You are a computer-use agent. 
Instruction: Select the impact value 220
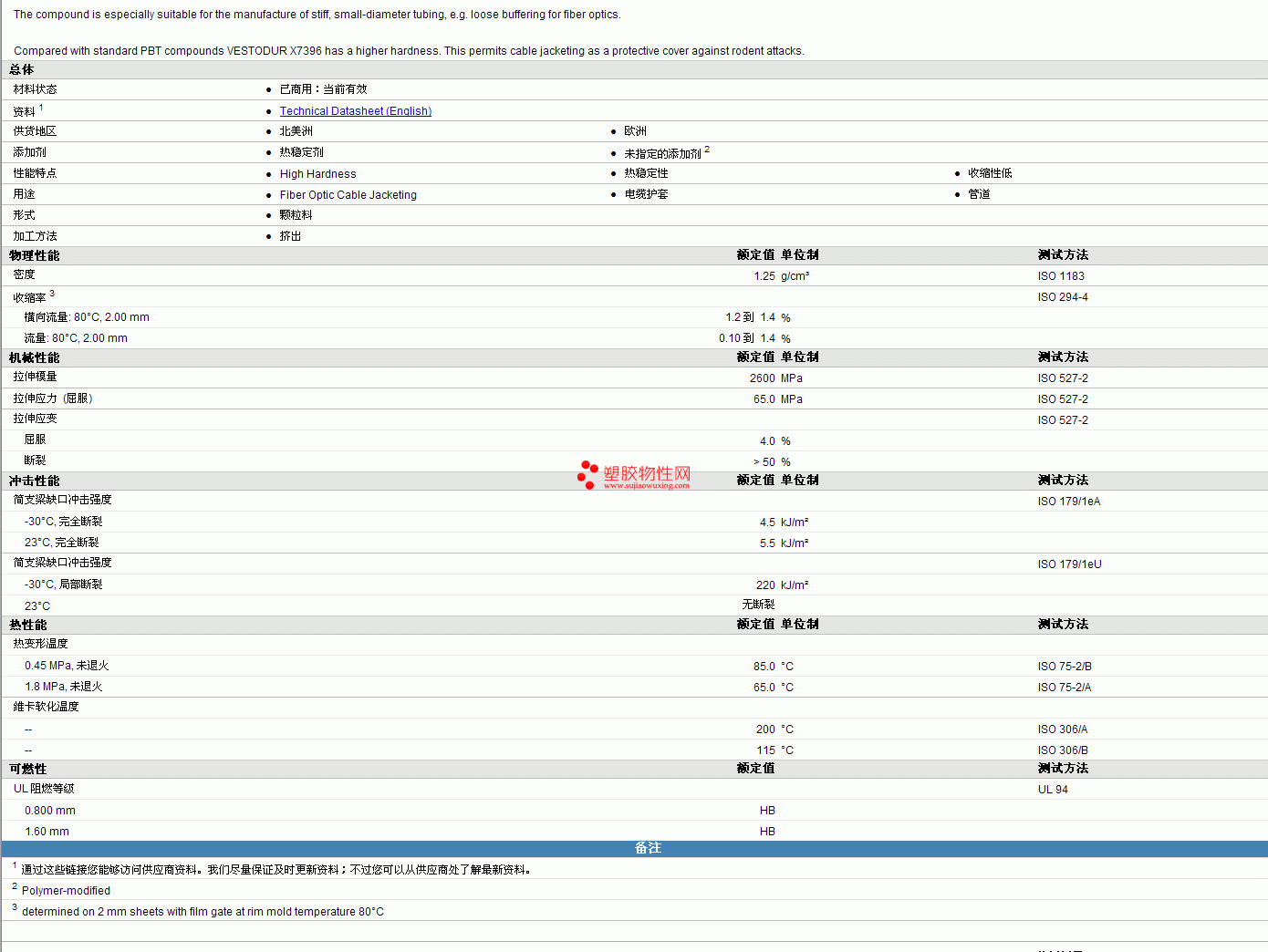coord(766,585)
